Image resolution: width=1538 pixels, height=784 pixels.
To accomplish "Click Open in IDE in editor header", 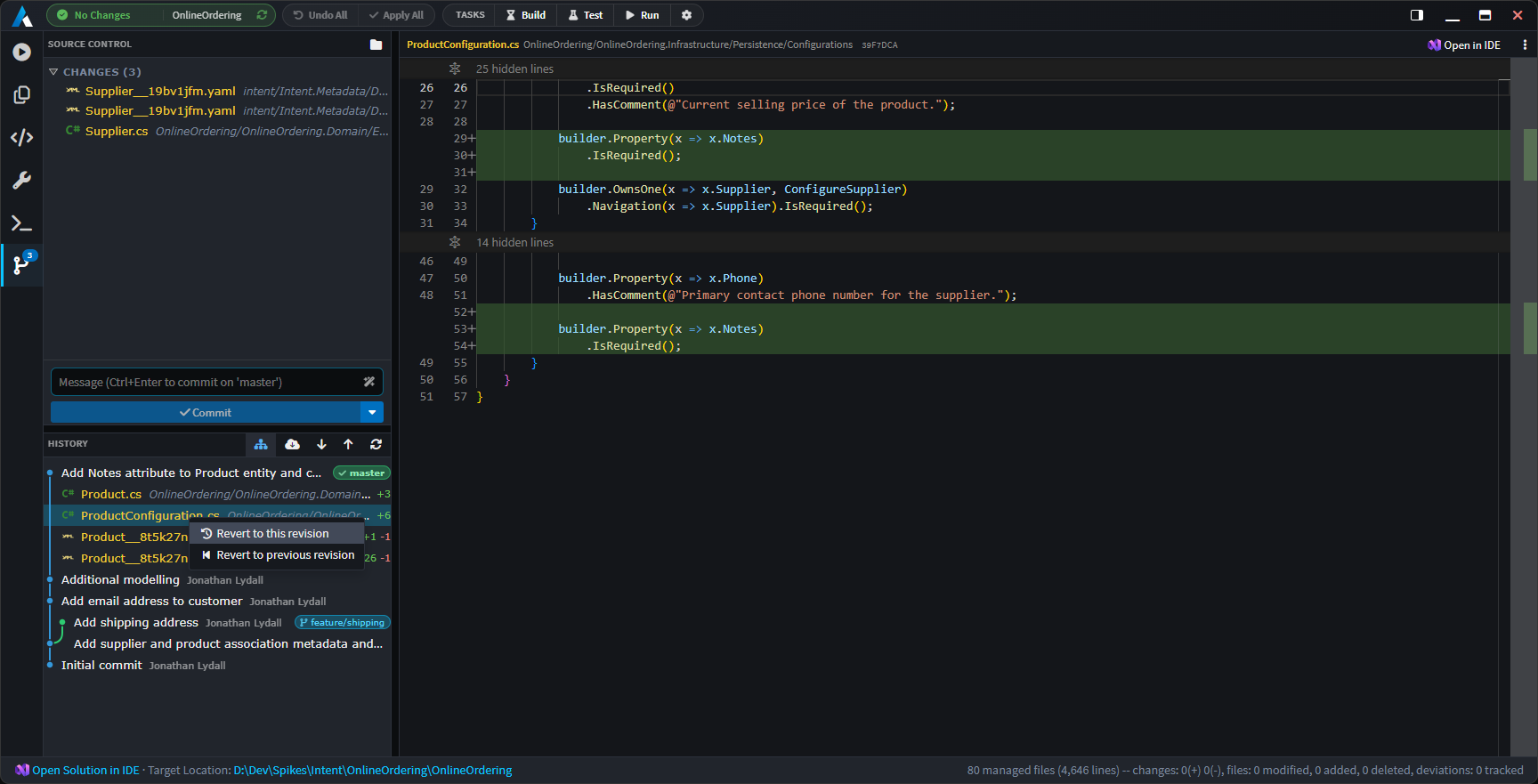I will [1464, 44].
